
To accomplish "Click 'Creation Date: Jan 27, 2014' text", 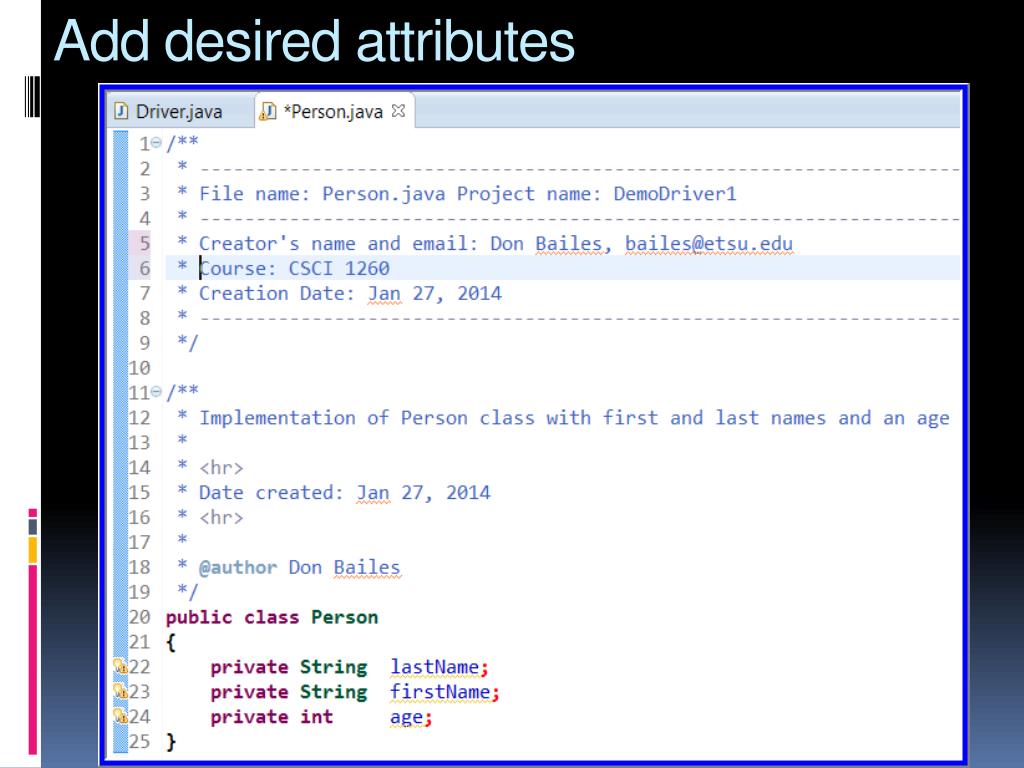I will [350, 293].
